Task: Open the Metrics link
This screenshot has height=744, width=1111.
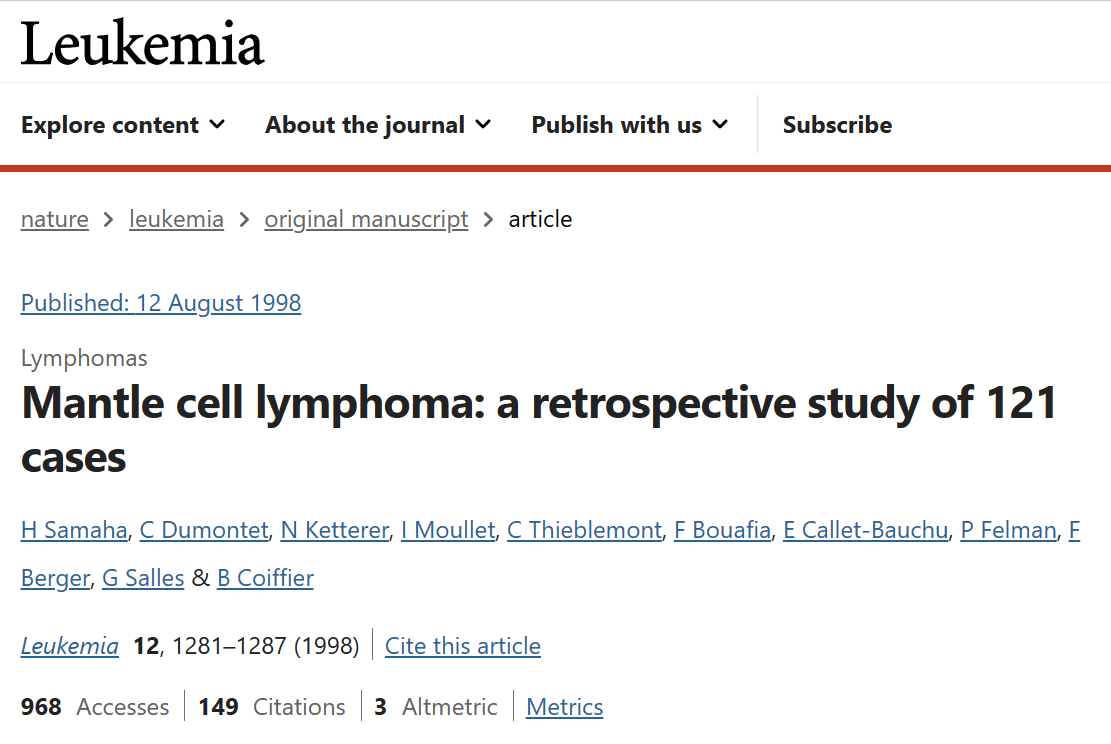Action: pyautogui.click(x=565, y=706)
